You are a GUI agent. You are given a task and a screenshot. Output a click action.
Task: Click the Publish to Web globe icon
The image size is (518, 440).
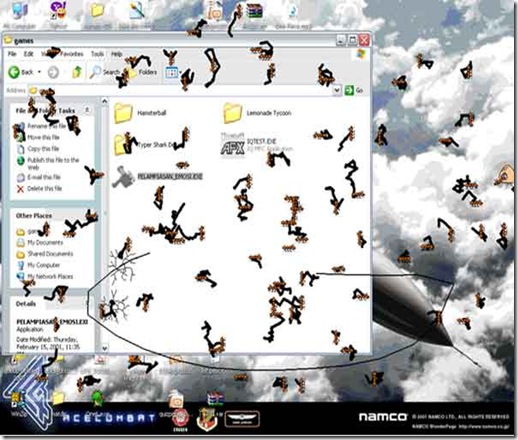click(x=21, y=161)
